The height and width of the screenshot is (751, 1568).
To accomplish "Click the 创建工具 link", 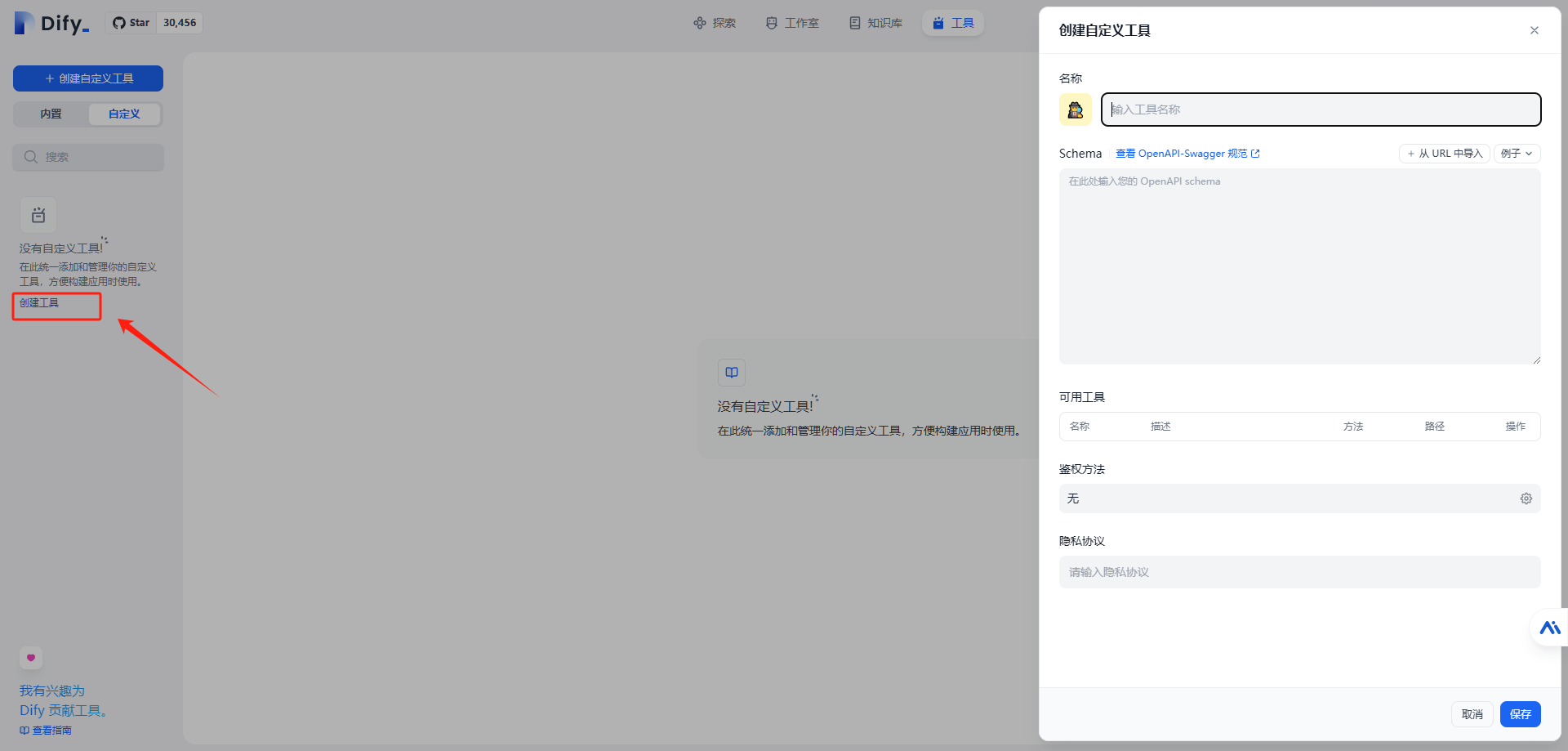I will (x=39, y=303).
